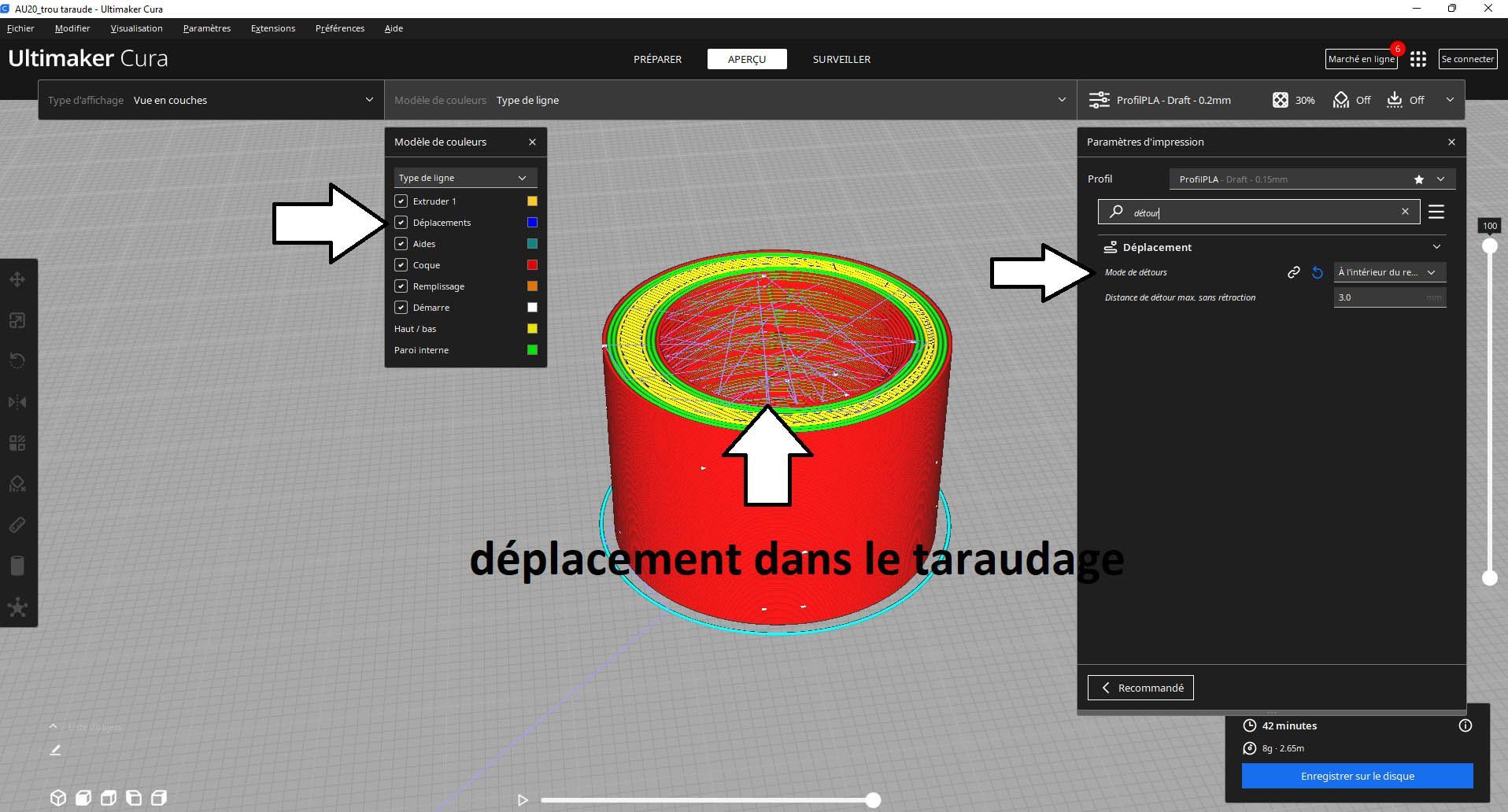Toggle the Coque checkbox
This screenshot has height=812, width=1508.
401,265
